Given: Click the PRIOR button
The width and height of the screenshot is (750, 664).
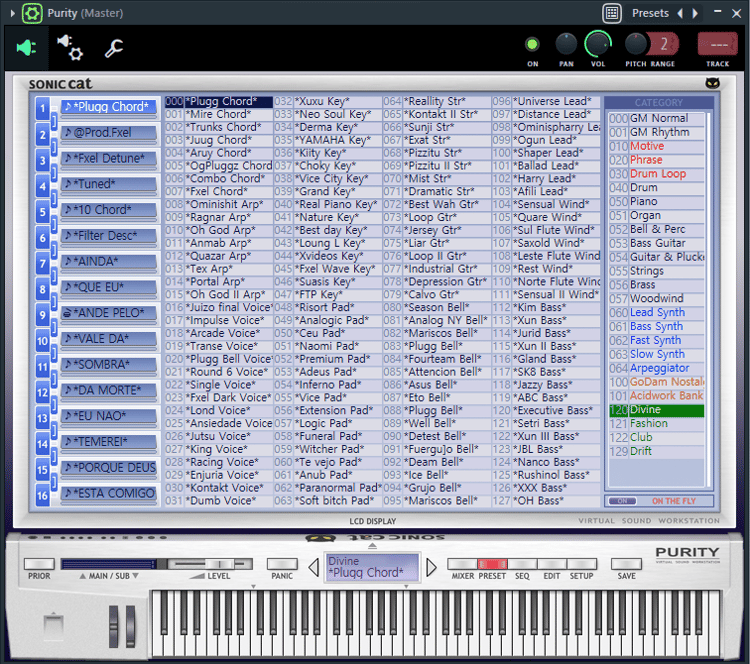Looking at the screenshot, I should [39, 564].
